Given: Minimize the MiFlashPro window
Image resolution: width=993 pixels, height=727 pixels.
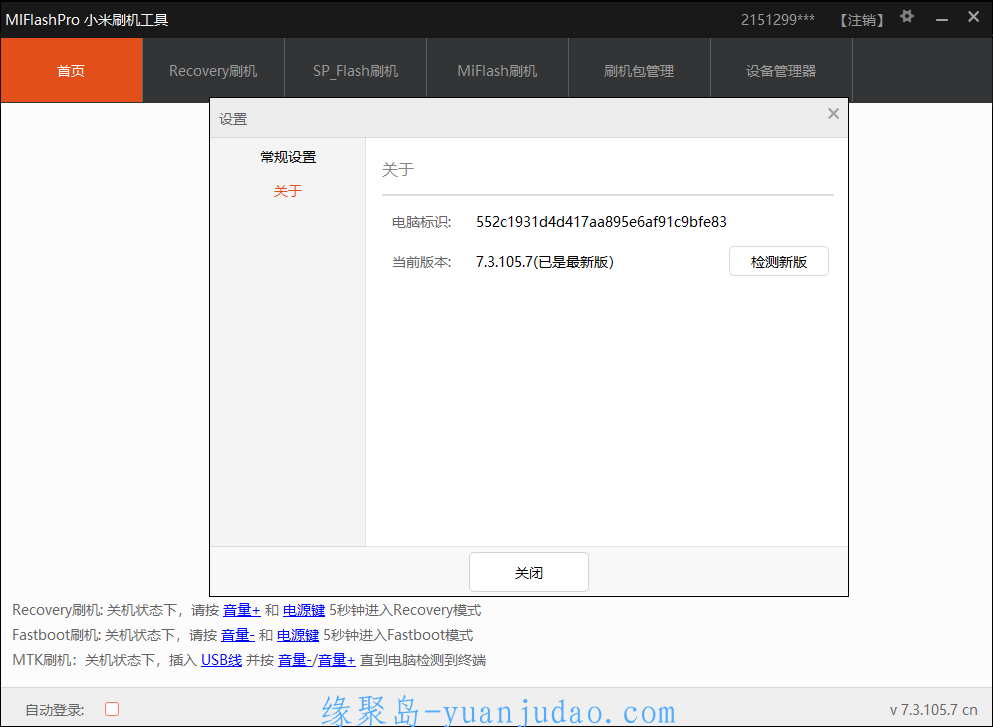Looking at the screenshot, I should pos(942,20).
